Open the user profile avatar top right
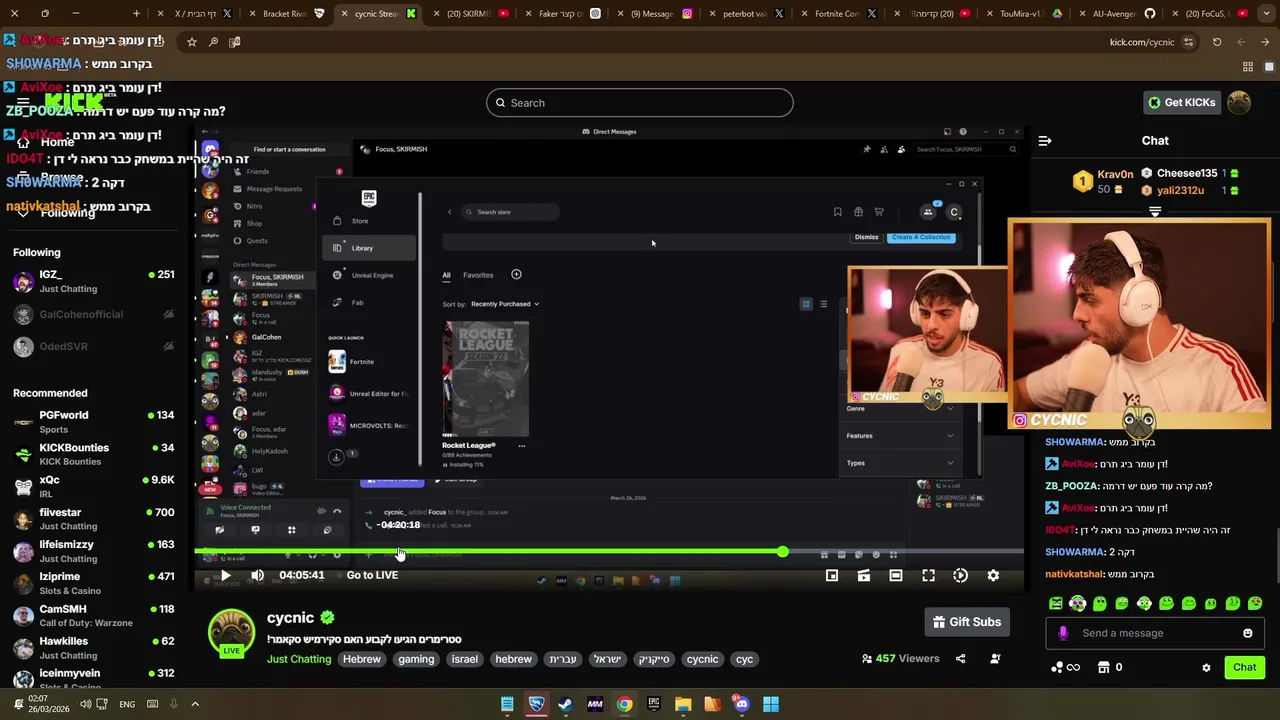 (x=1239, y=102)
